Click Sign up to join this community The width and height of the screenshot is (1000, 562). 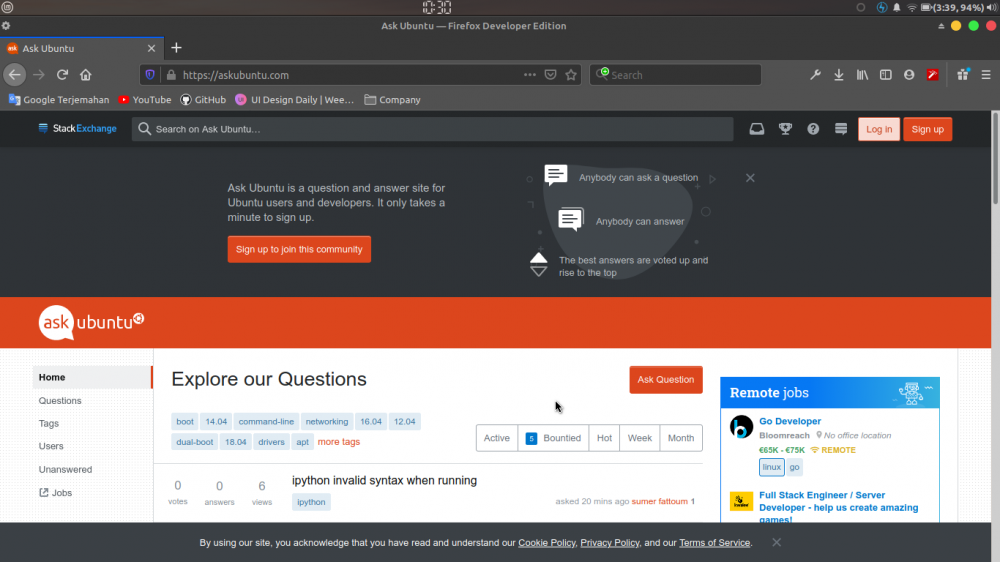tap(299, 249)
